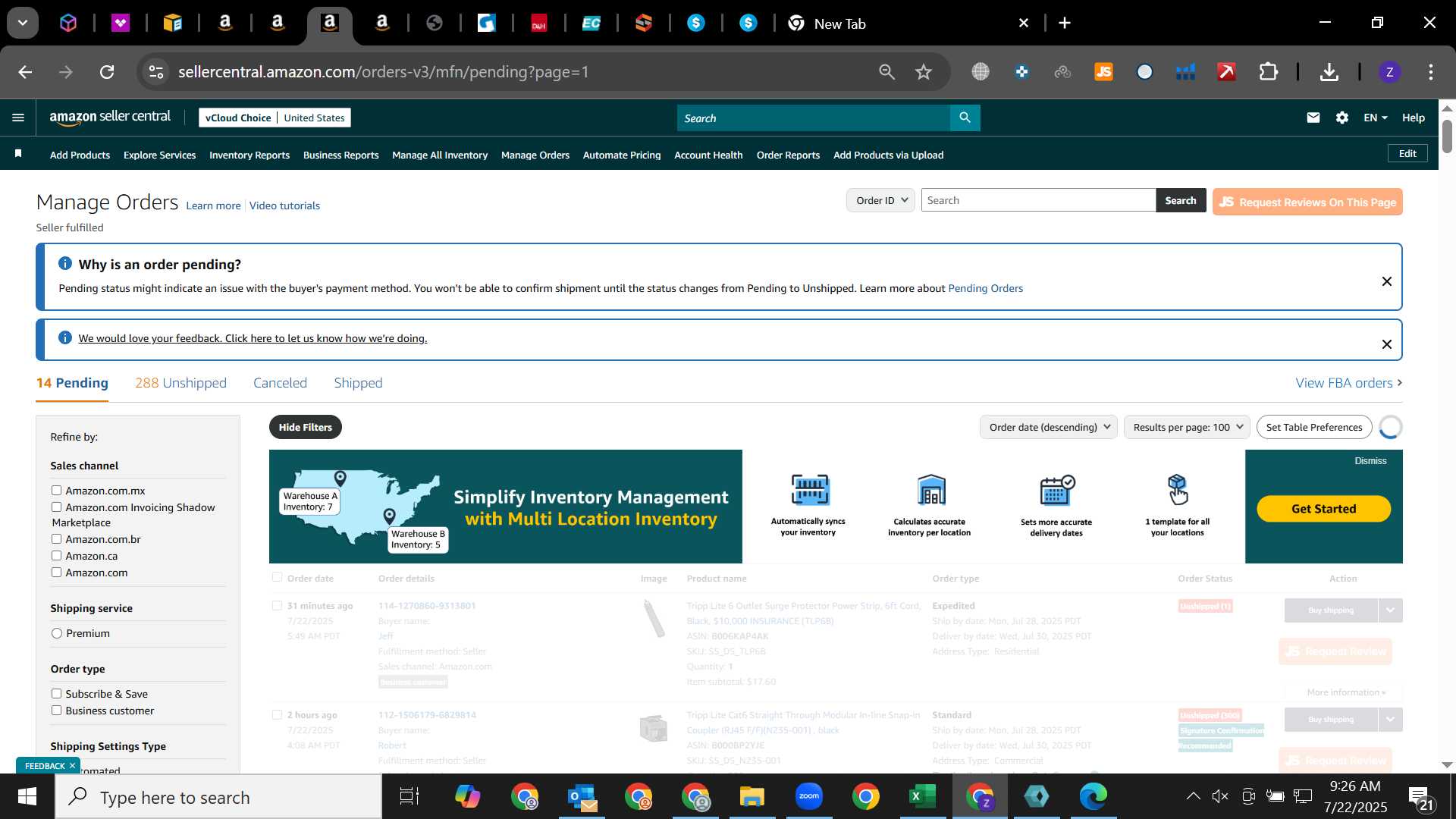The height and width of the screenshot is (819, 1456).
Task: Tick the select-all orders header checkbox
Action: click(277, 578)
